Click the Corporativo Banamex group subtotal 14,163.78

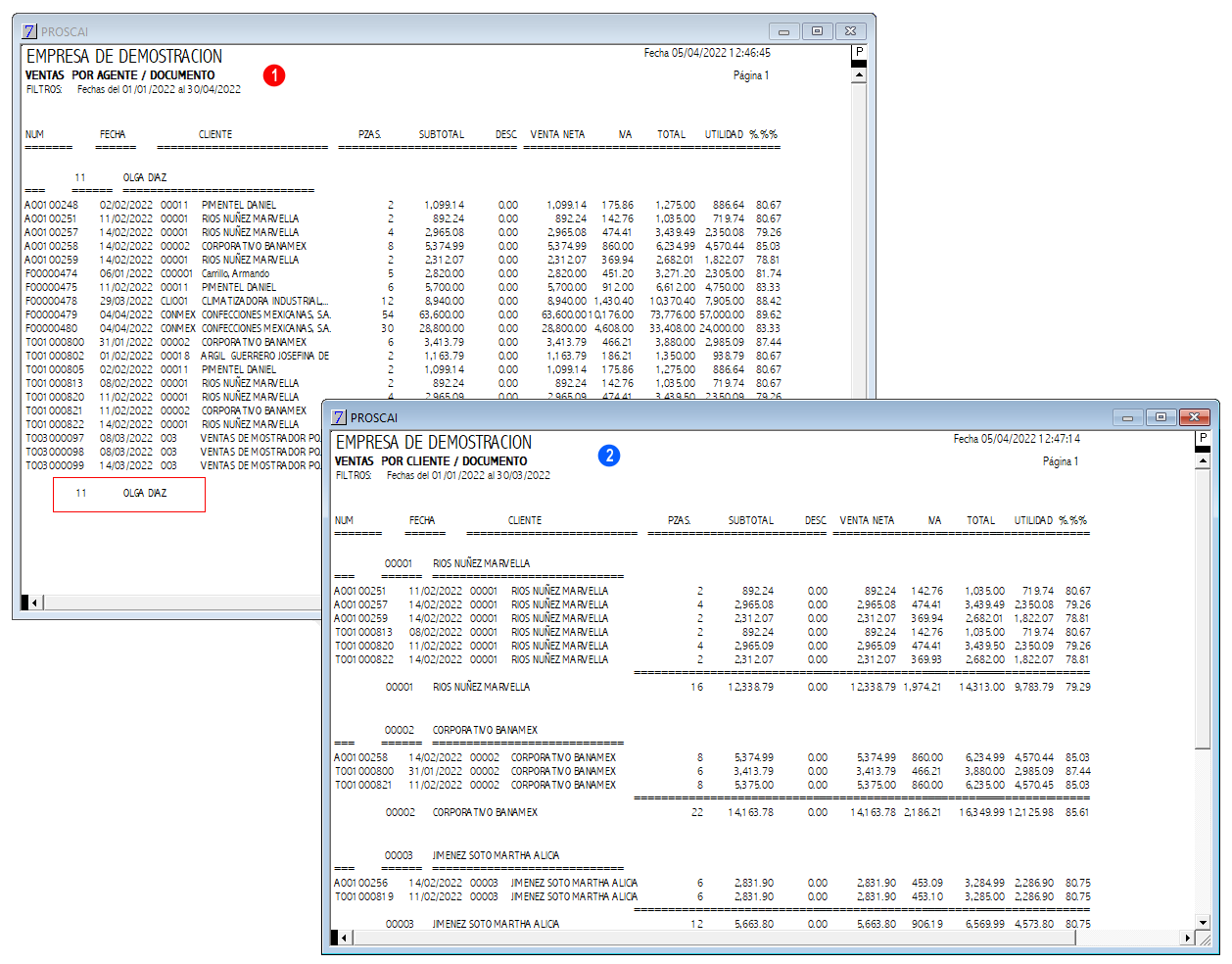[750, 812]
